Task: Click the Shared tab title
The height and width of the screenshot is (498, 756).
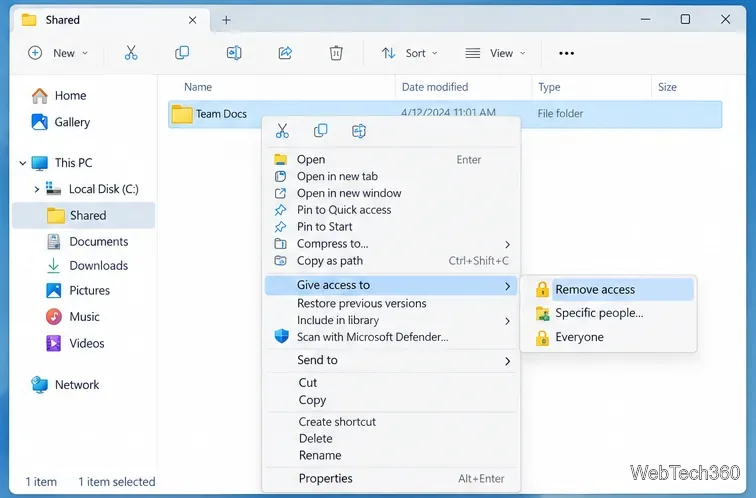Action: (63, 20)
